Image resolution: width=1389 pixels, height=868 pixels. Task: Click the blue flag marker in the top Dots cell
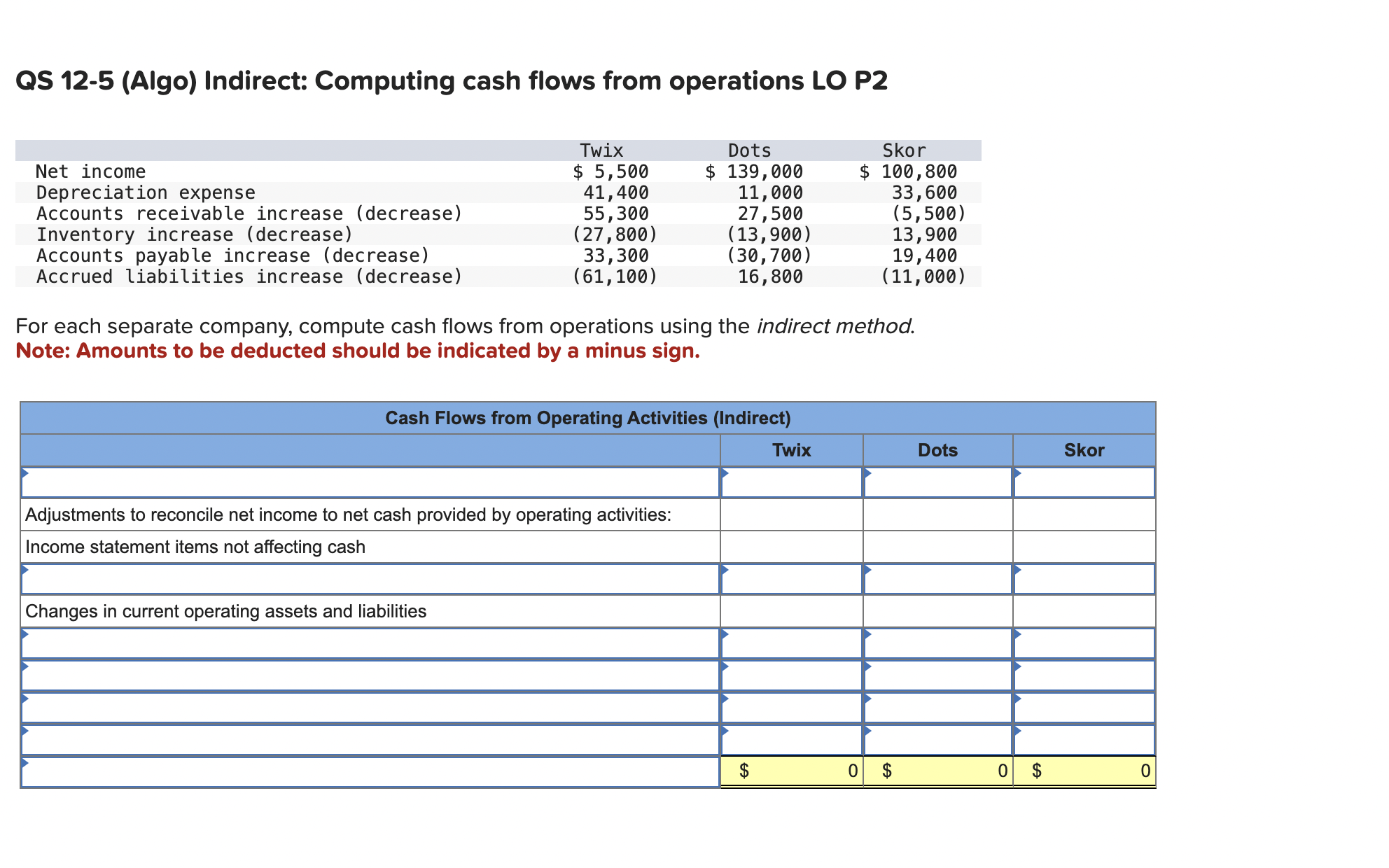click(870, 475)
